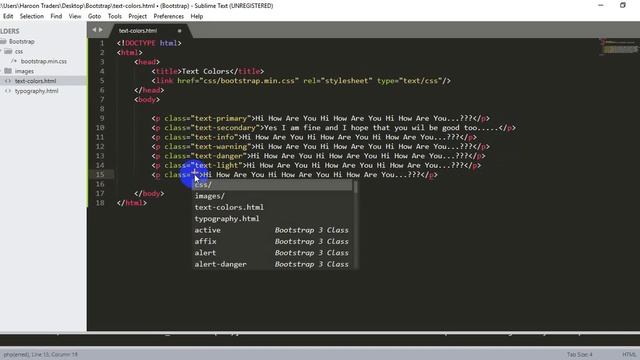Click the closing body tag

click(x=149, y=193)
